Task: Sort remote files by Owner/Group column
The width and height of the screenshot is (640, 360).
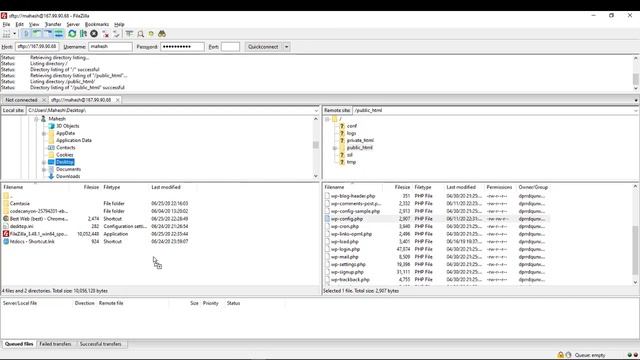Action: click(533, 187)
